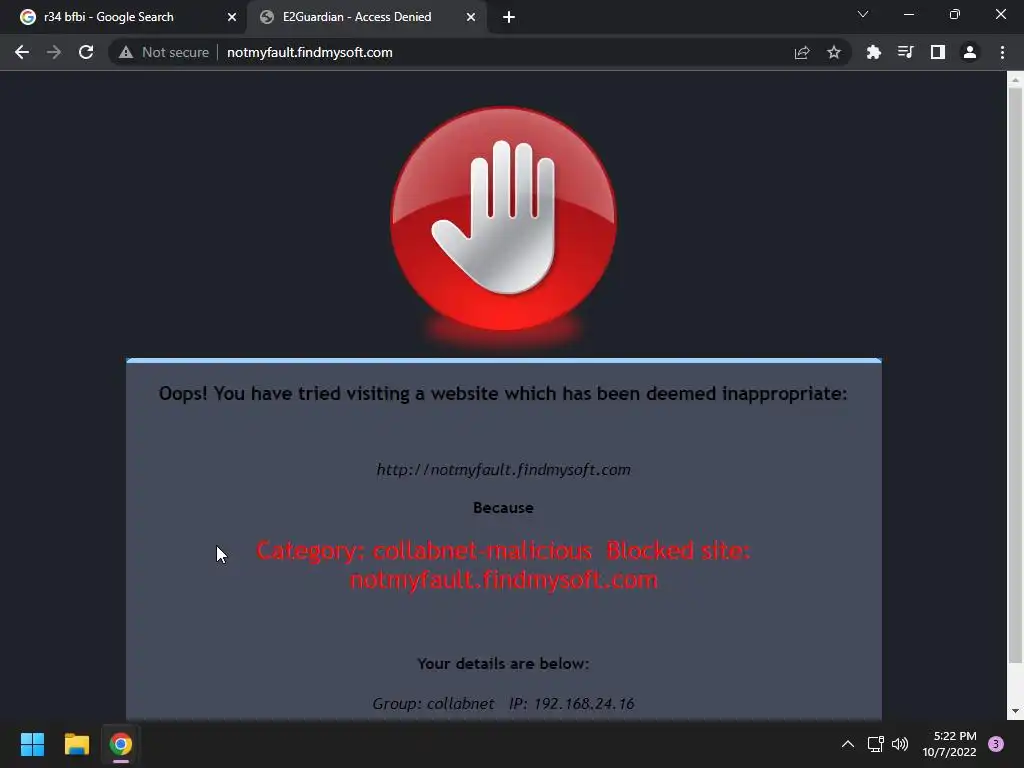1024x768 pixels.
Task: Open the clock showing 5:22 PM
Action: [x=949, y=744]
